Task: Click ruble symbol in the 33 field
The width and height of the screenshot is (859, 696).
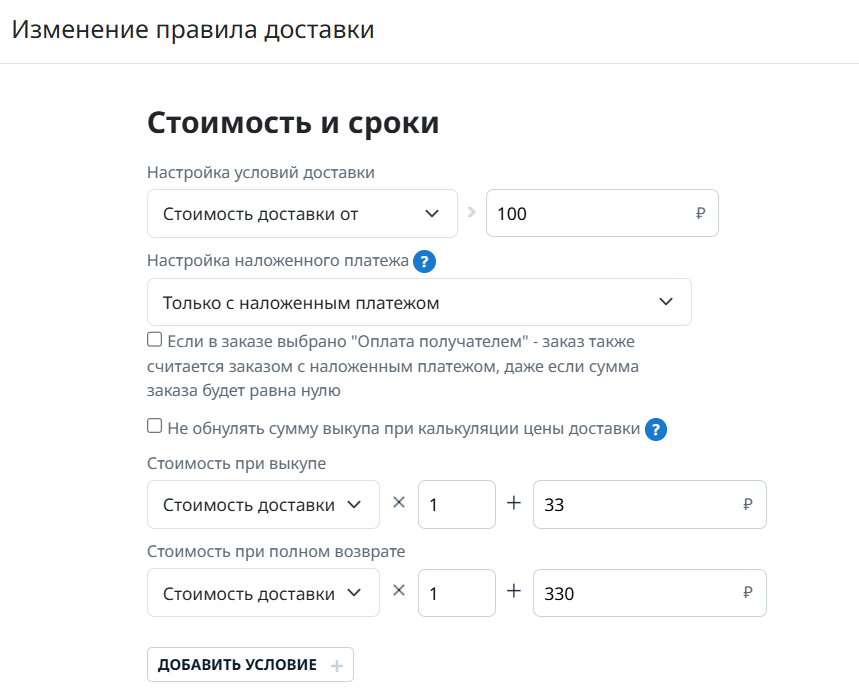Action: click(x=748, y=505)
